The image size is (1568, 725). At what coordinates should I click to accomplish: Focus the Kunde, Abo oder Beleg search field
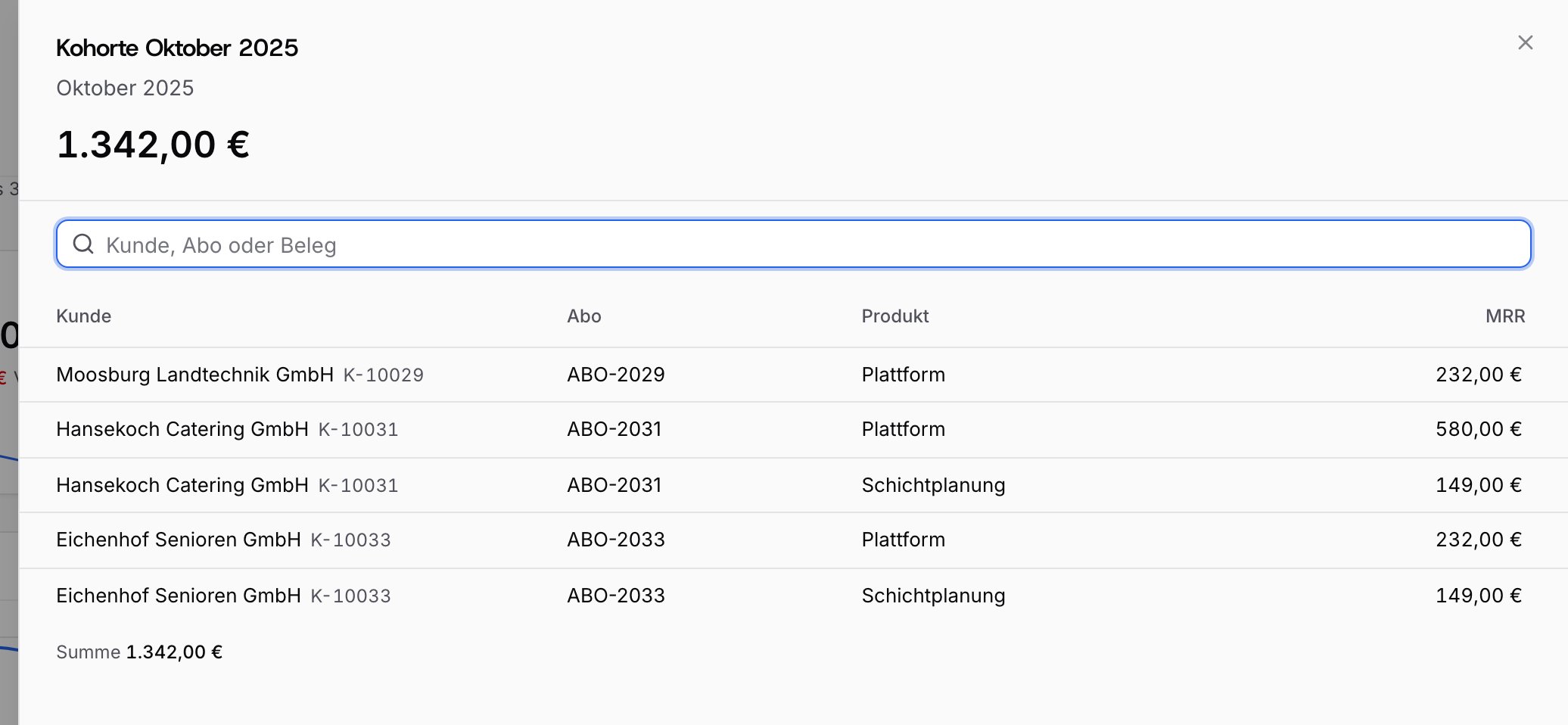794,244
